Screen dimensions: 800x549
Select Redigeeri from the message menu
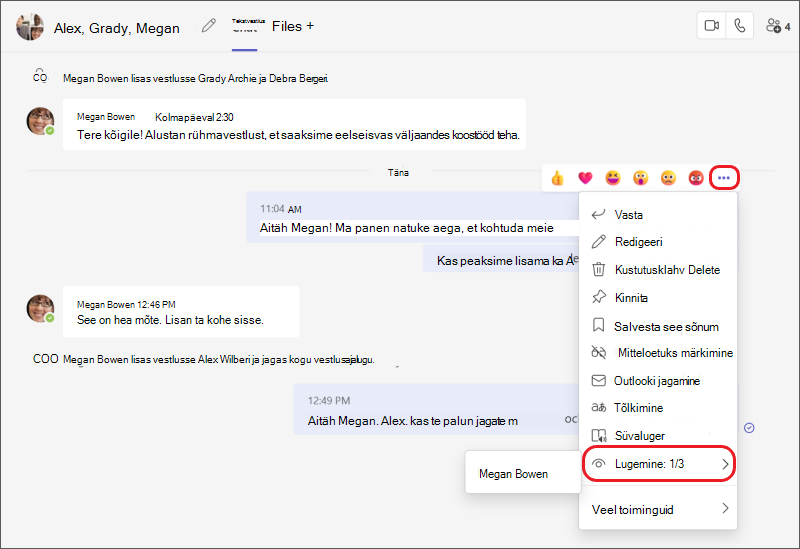(x=659, y=242)
